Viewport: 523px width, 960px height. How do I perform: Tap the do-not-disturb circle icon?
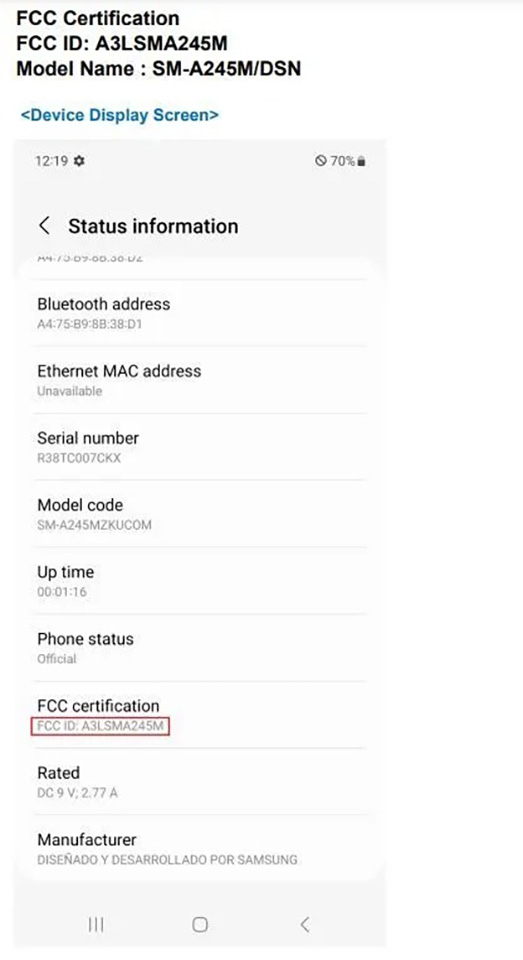(321, 161)
